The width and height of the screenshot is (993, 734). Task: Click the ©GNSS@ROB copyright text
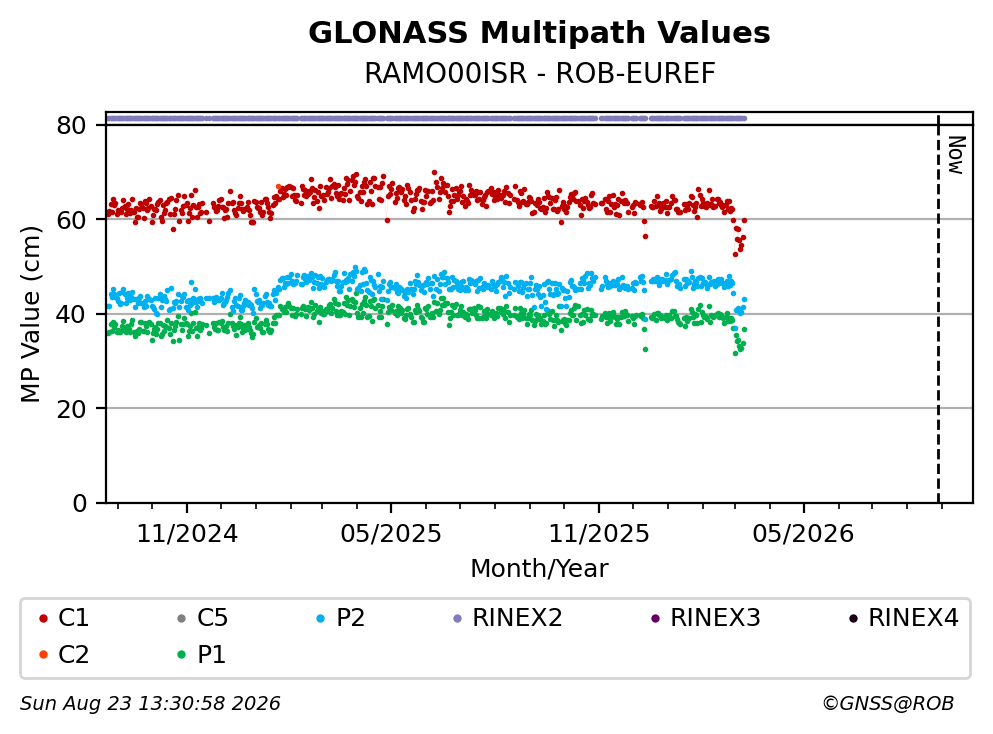[888, 704]
